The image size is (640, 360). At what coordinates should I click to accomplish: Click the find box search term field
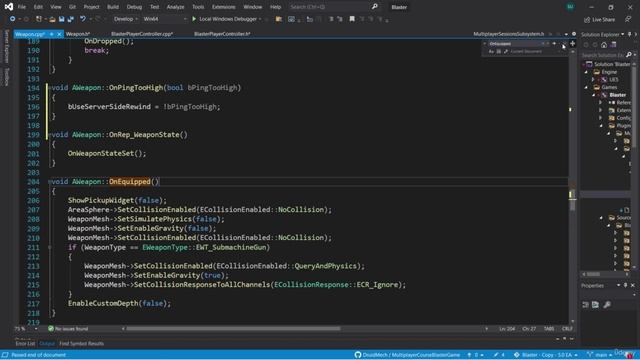(514, 44)
